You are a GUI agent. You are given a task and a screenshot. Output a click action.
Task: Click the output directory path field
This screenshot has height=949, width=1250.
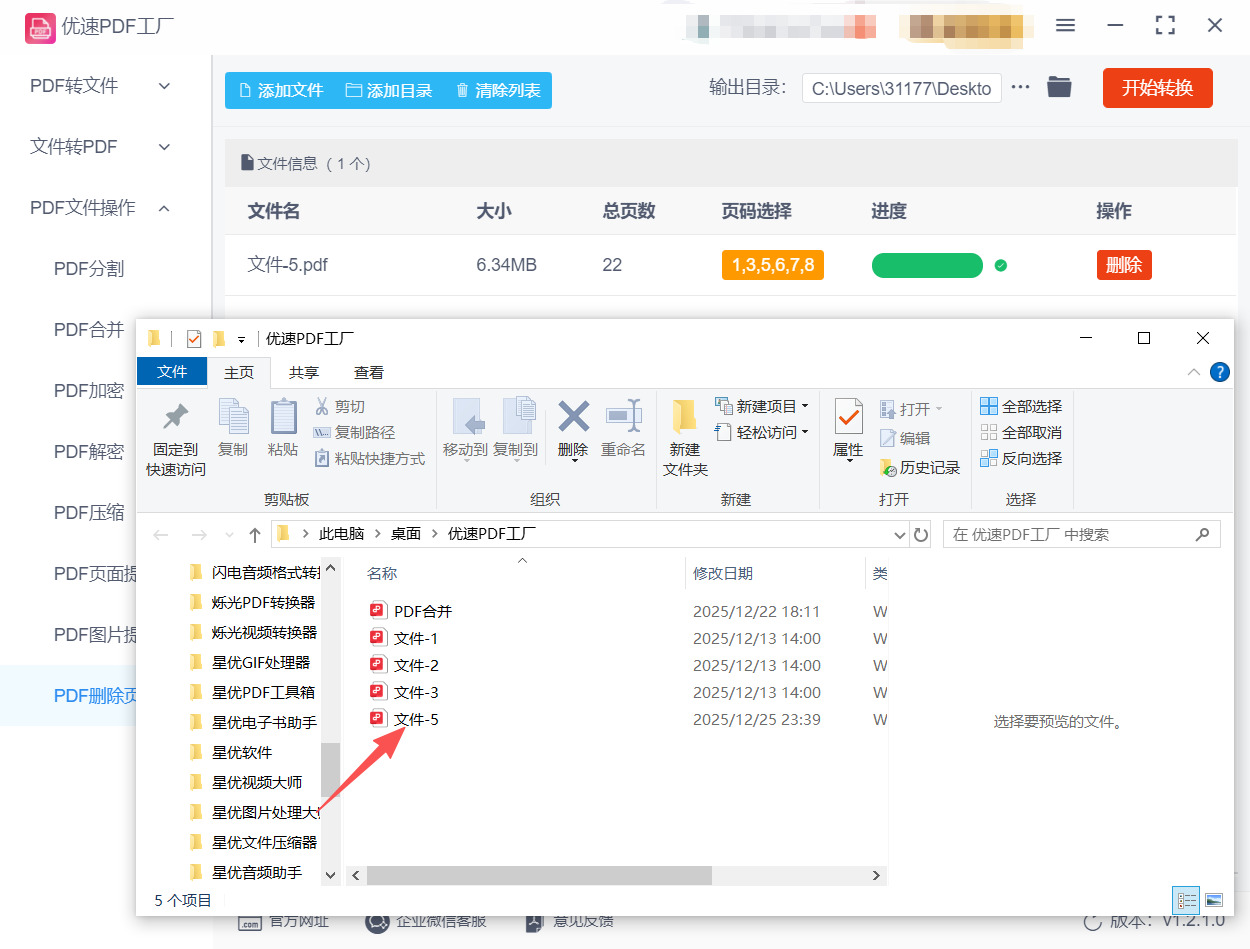coord(902,88)
